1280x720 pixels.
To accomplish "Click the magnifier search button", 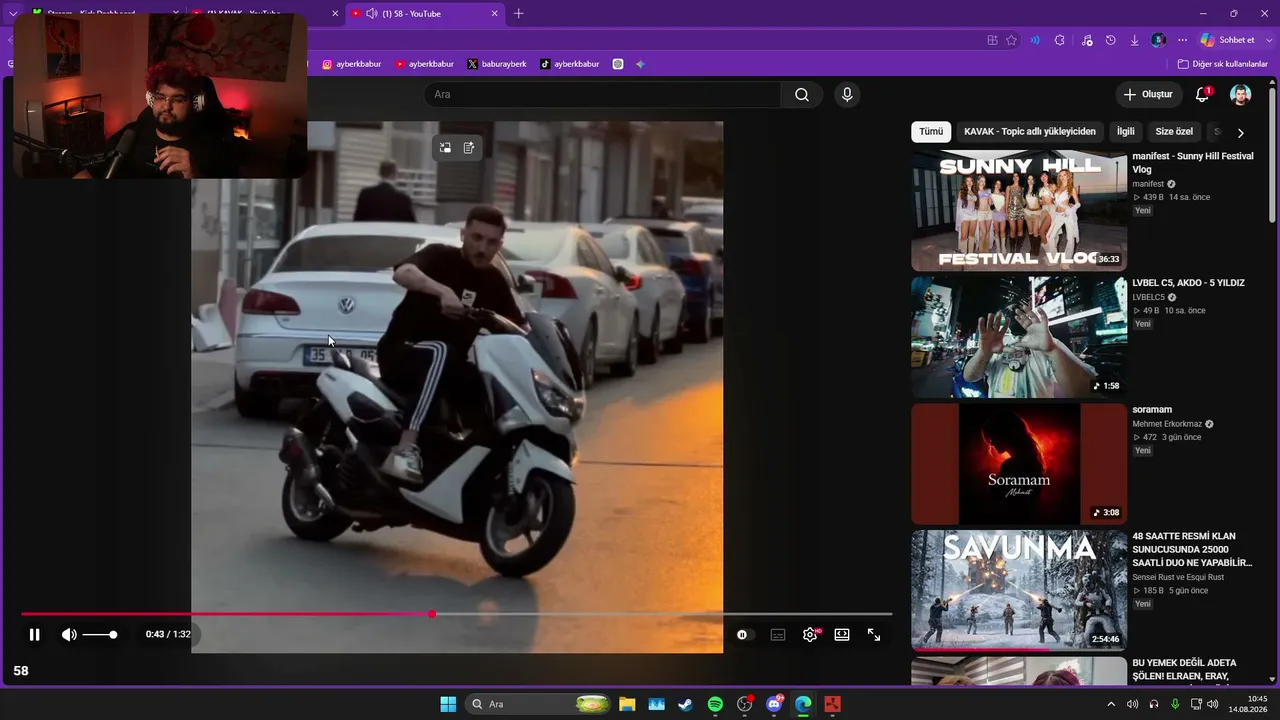I will click(x=802, y=95).
